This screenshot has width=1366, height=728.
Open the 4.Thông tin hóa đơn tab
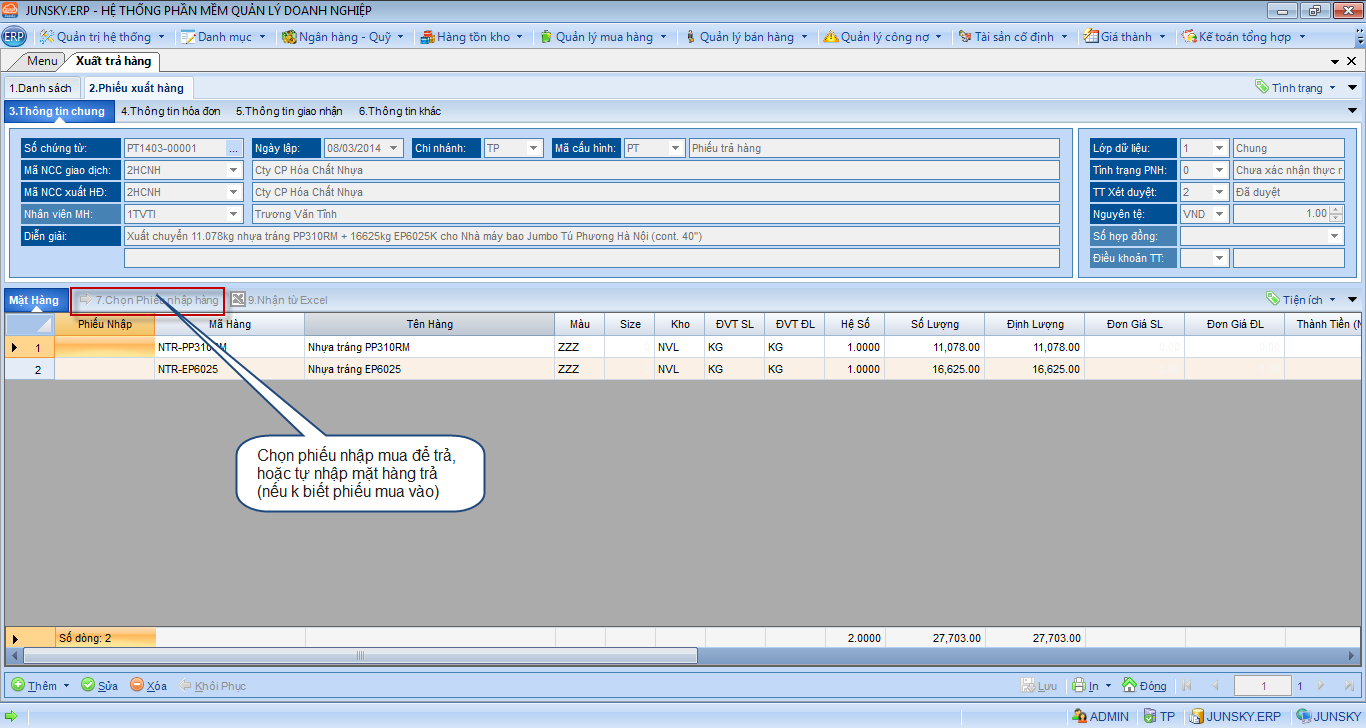point(170,111)
